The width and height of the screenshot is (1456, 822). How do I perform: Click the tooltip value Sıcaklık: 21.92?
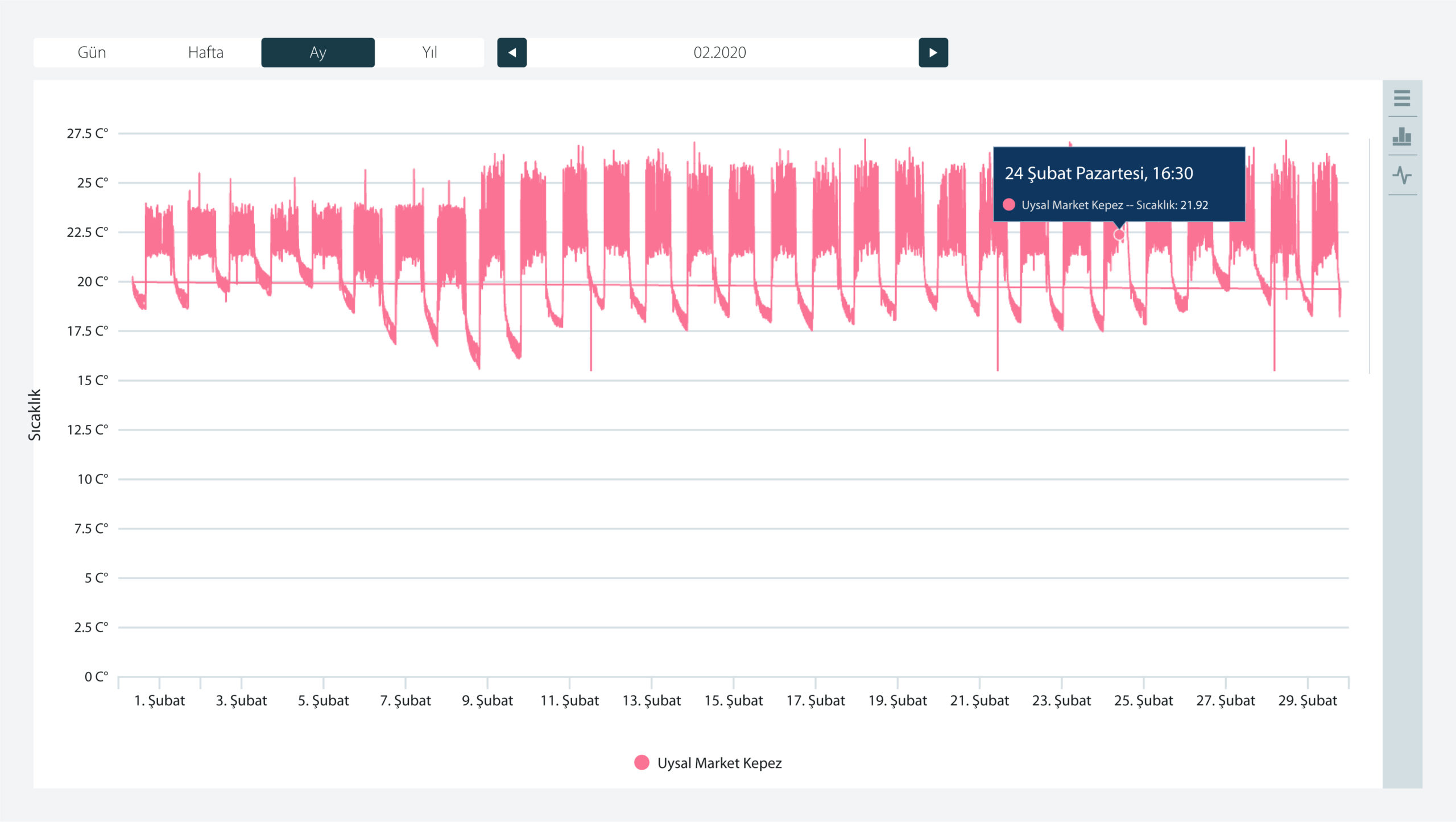click(1172, 205)
